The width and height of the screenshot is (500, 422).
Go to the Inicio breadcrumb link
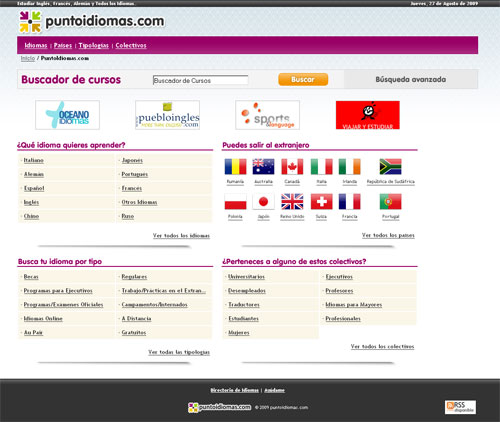coord(28,58)
